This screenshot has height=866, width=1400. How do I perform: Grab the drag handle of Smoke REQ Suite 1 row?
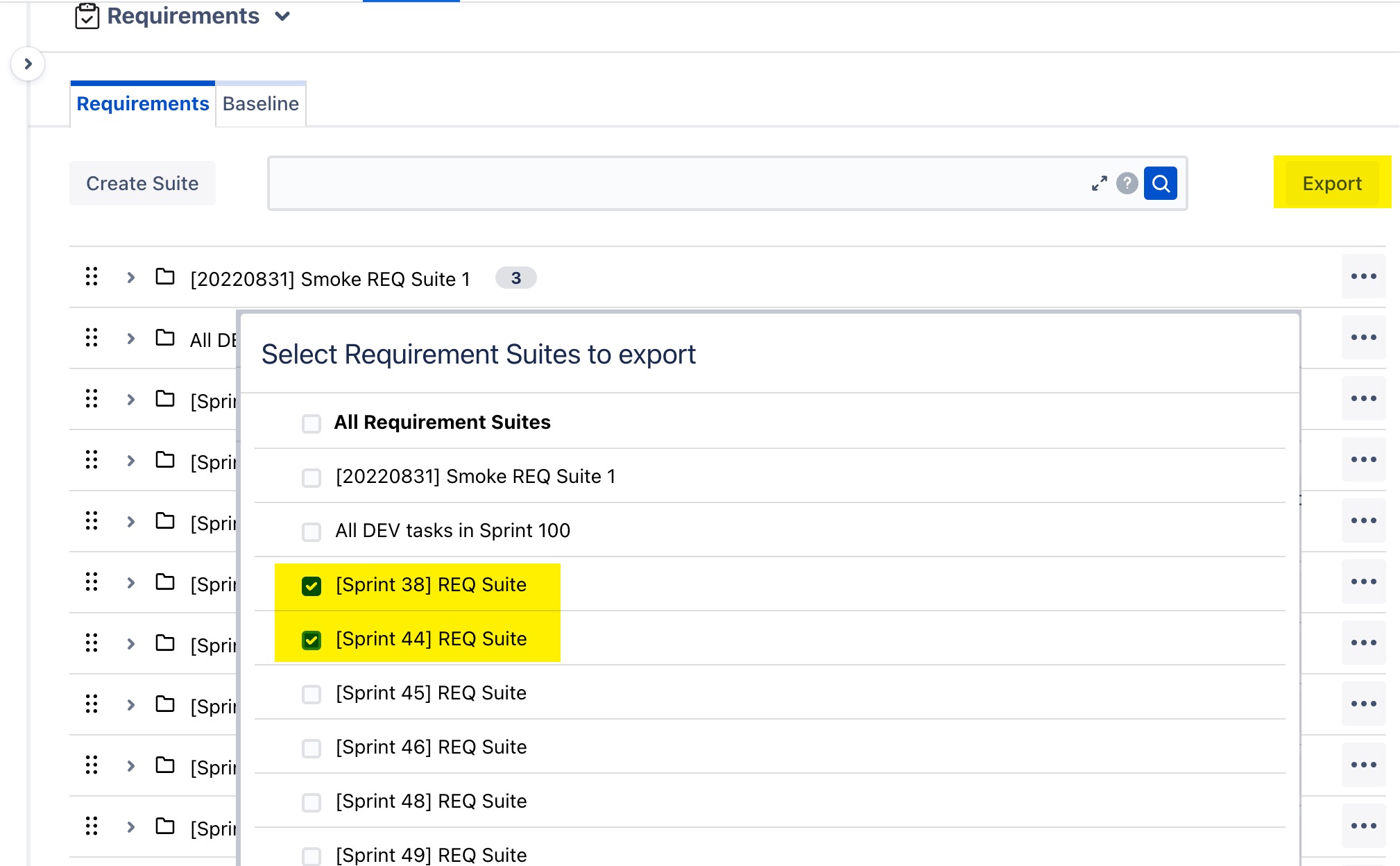(92, 276)
